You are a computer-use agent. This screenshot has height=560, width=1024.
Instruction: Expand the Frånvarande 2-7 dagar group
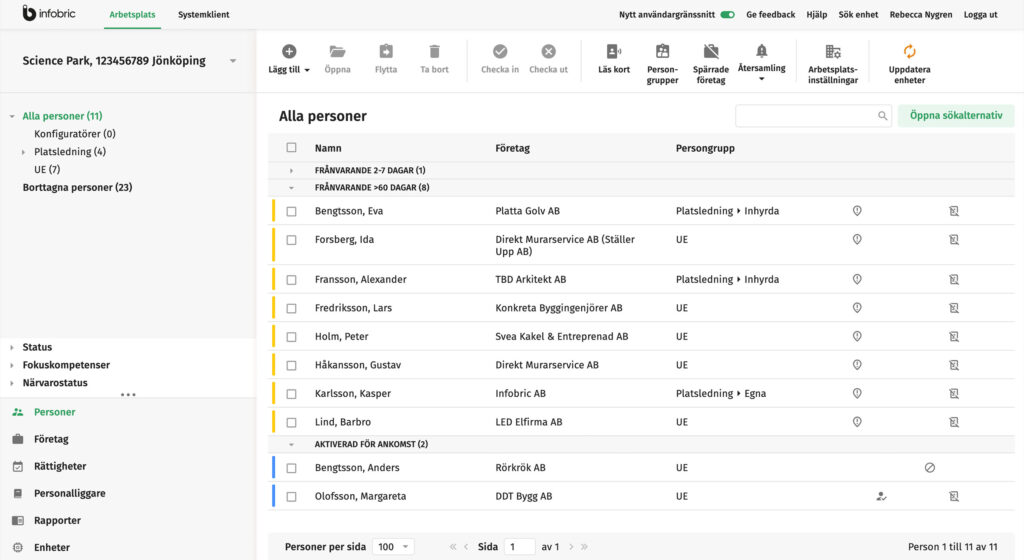[291, 171]
